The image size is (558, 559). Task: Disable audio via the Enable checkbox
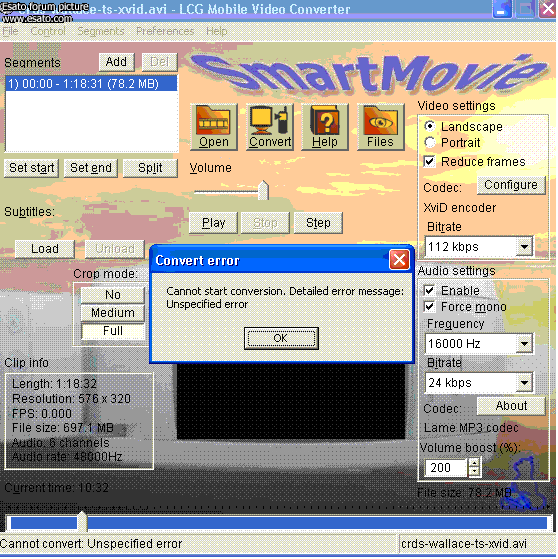click(429, 290)
